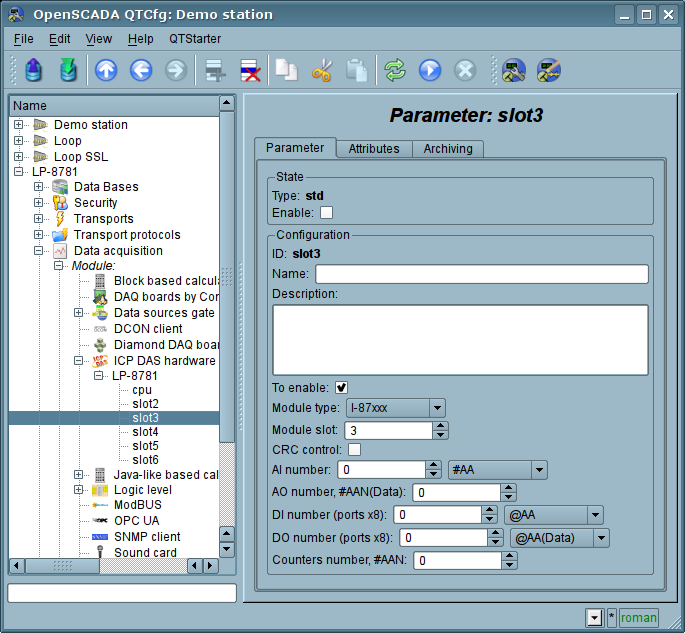Go up one level with the up arrow icon

click(106, 70)
